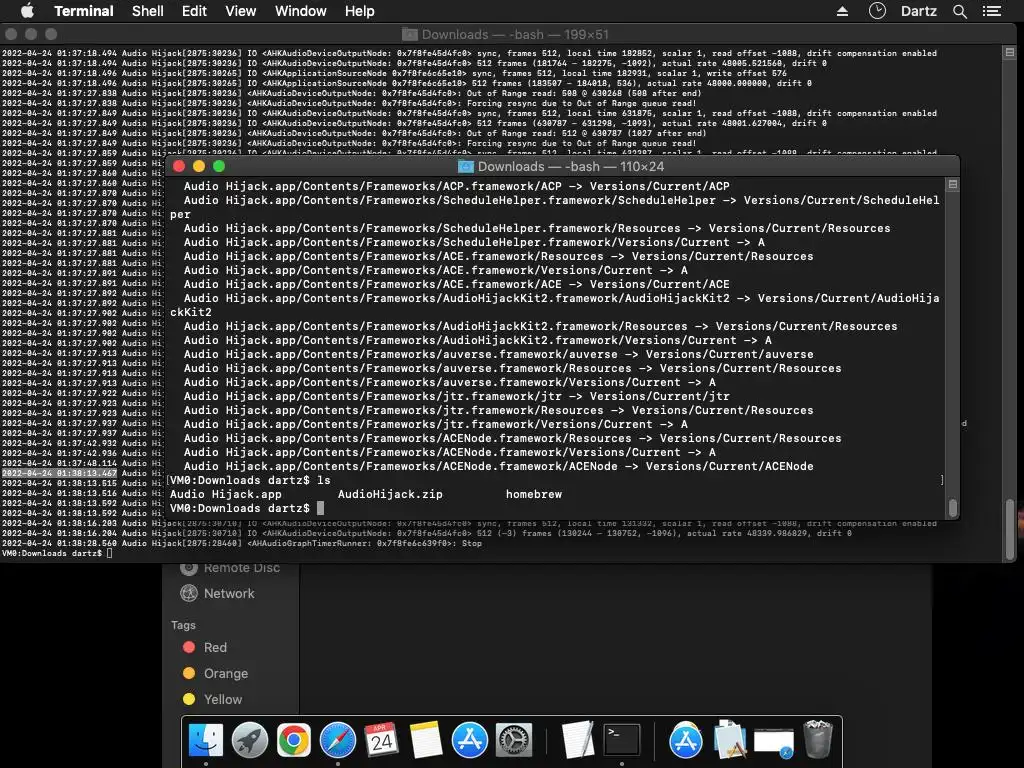The image size is (1024, 768).
Task: Open Spotlight search magnifier icon
Action: 959,11
